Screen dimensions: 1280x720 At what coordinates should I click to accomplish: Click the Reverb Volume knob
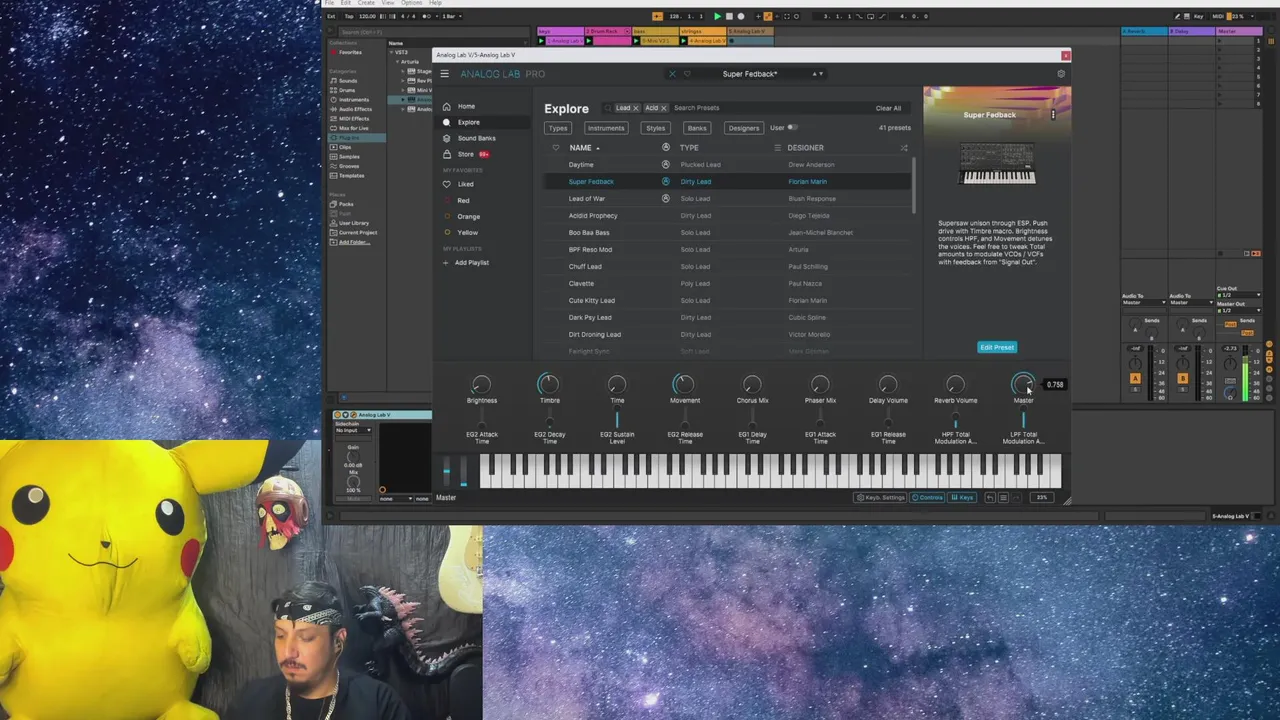click(x=955, y=385)
